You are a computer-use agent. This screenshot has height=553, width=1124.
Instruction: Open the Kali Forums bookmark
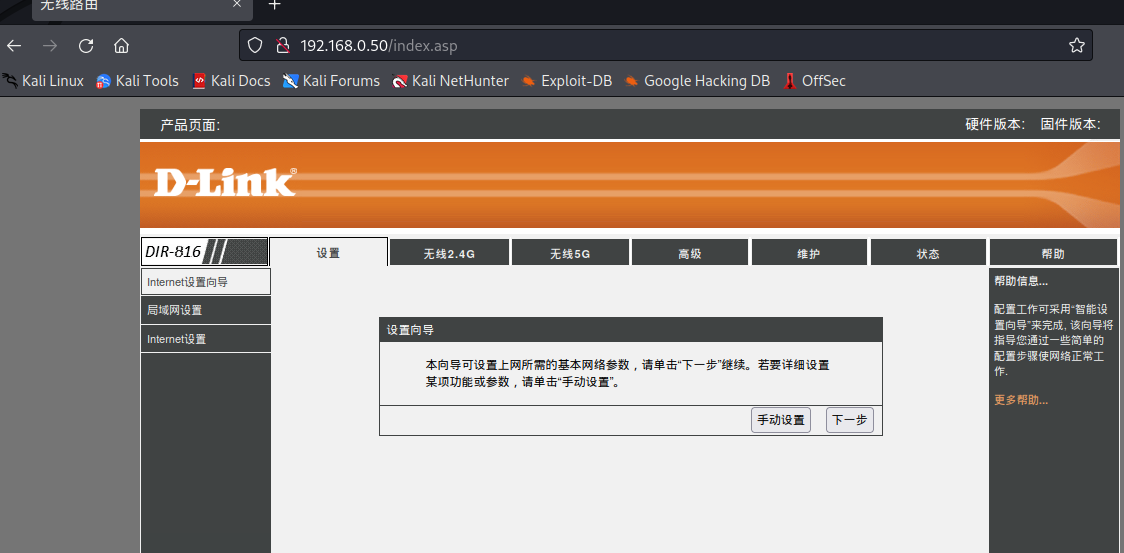[x=331, y=81]
